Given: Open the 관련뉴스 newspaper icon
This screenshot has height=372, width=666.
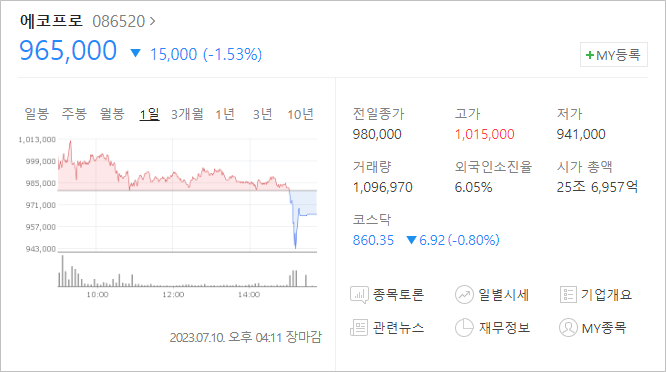Looking at the screenshot, I should (x=359, y=328).
